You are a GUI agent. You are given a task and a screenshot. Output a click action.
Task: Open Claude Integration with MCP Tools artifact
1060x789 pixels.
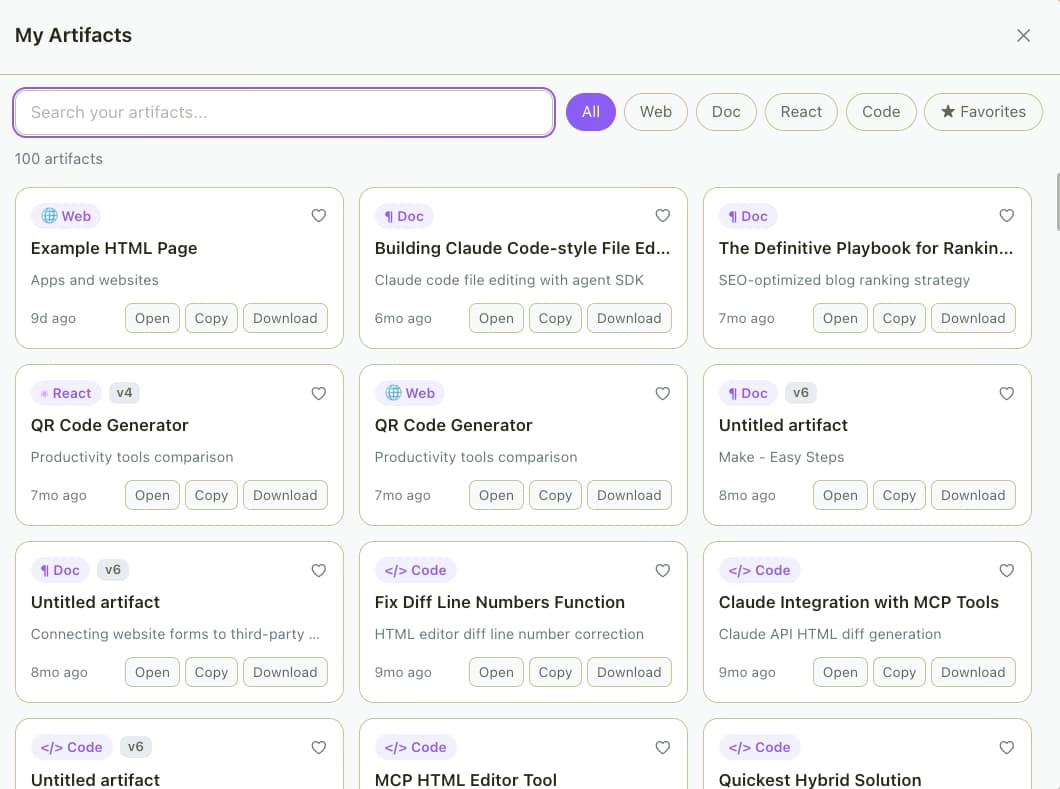pyautogui.click(x=840, y=673)
